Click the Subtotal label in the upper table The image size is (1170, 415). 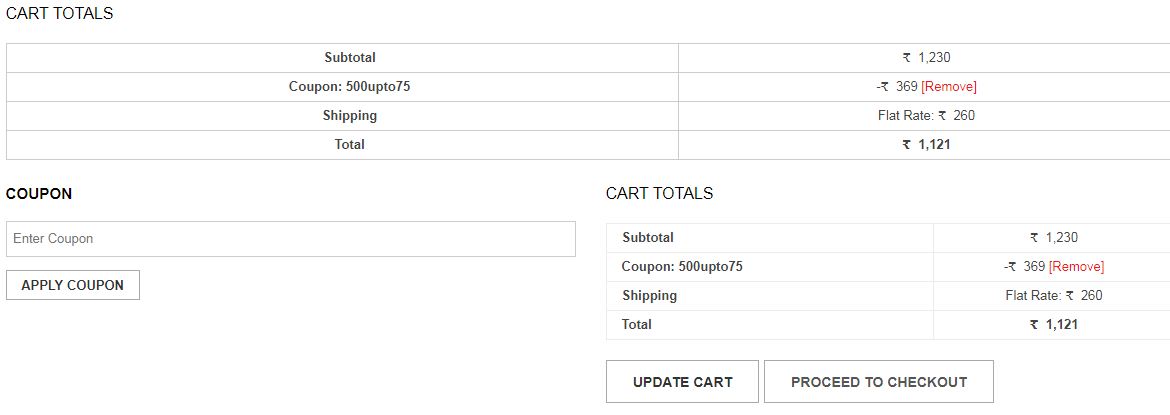point(350,58)
